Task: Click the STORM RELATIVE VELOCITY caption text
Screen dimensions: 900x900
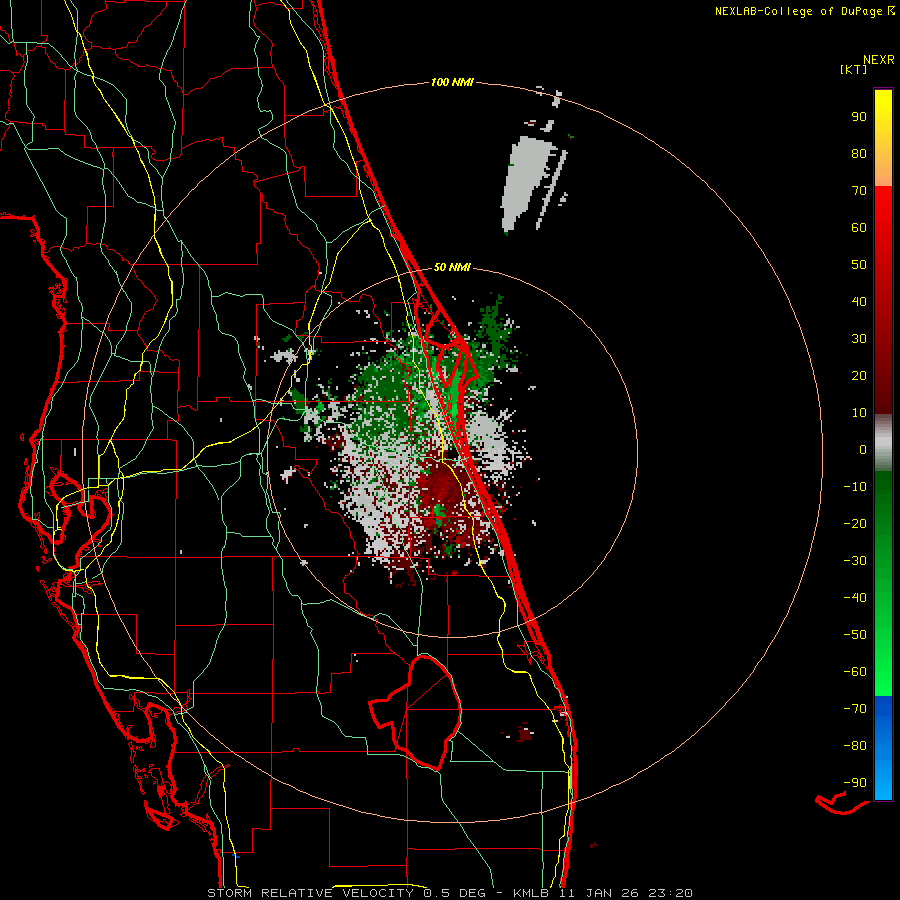Action: coord(313,893)
